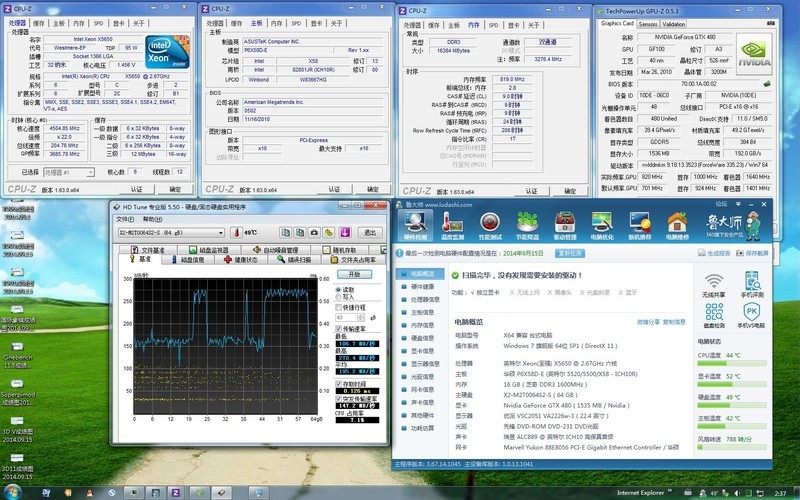Click Ludashi Weibo share (微博分享) link
The height and width of the screenshot is (500, 800).
click(x=648, y=322)
